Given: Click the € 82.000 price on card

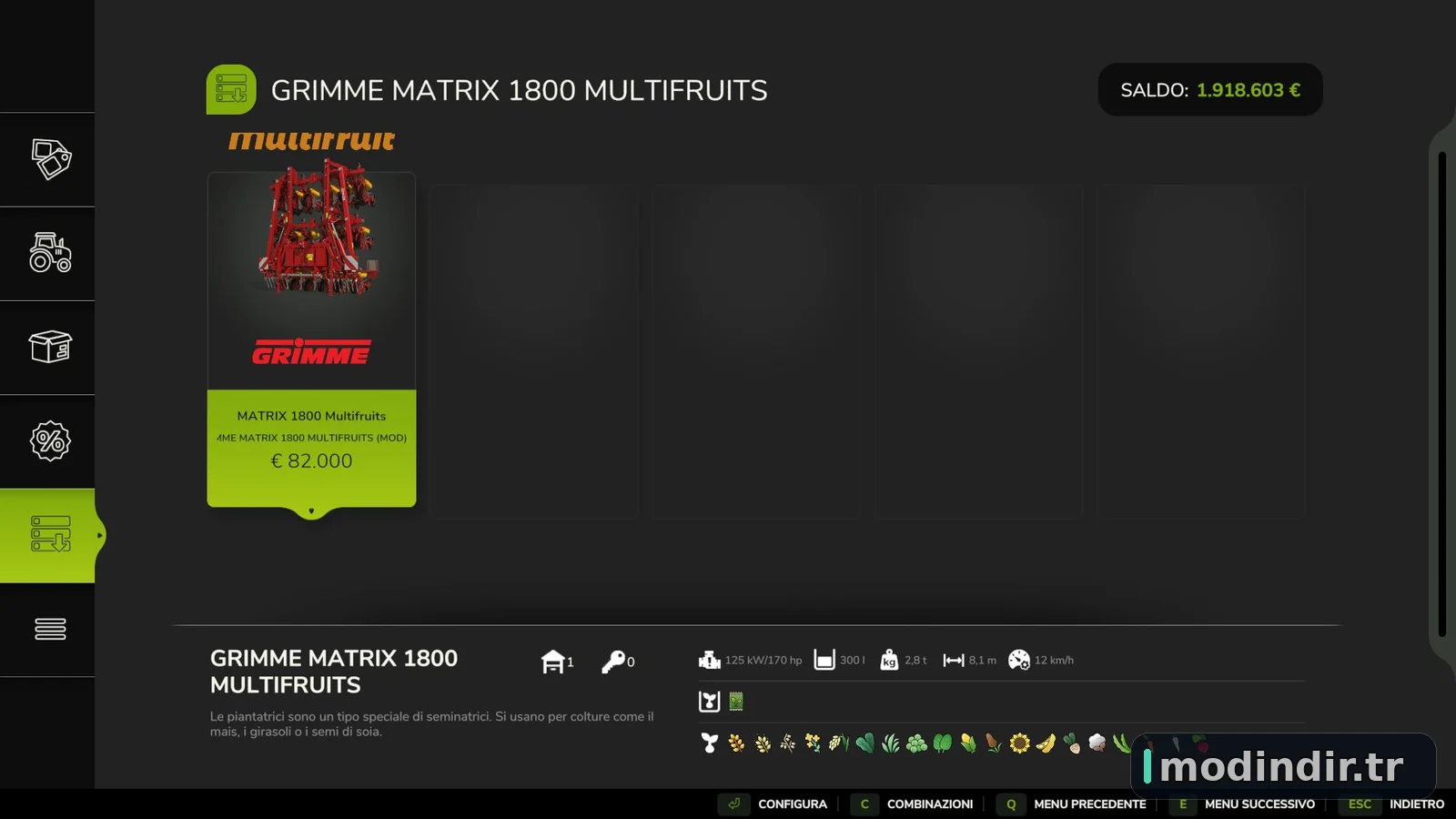Looking at the screenshot, I should [311, 461].
